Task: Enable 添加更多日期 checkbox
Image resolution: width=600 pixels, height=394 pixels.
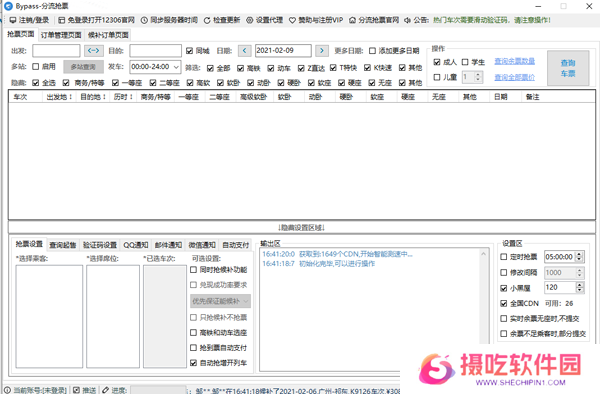Action: 372,51
